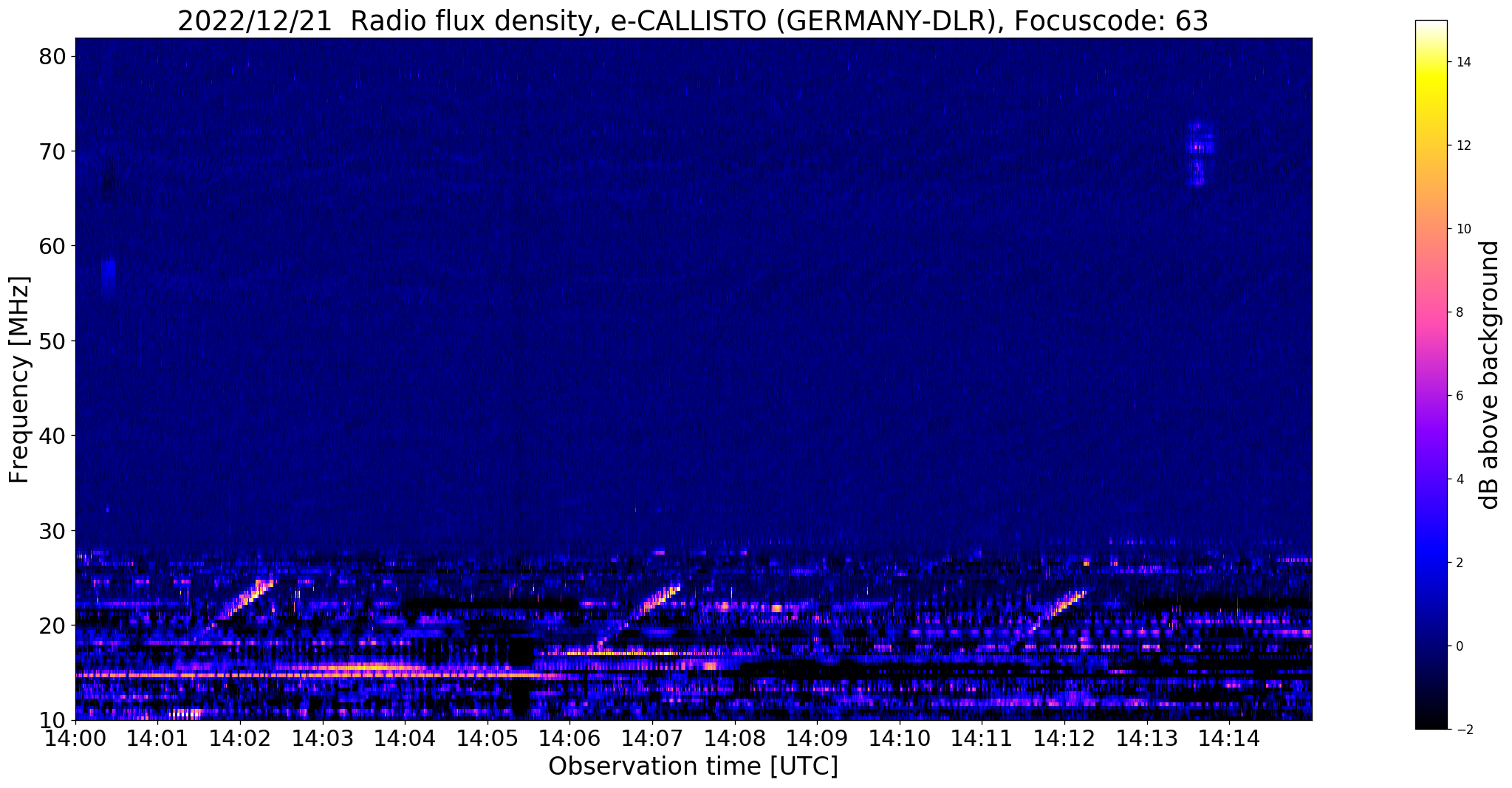
Task: Click the 40 MHz frequency tick label
Action: coord(52,436)
